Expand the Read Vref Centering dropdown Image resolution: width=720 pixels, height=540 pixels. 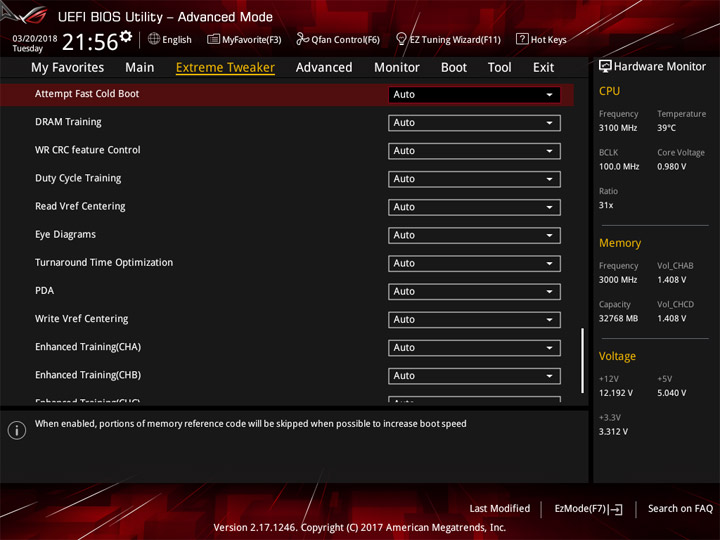(474, 207)
